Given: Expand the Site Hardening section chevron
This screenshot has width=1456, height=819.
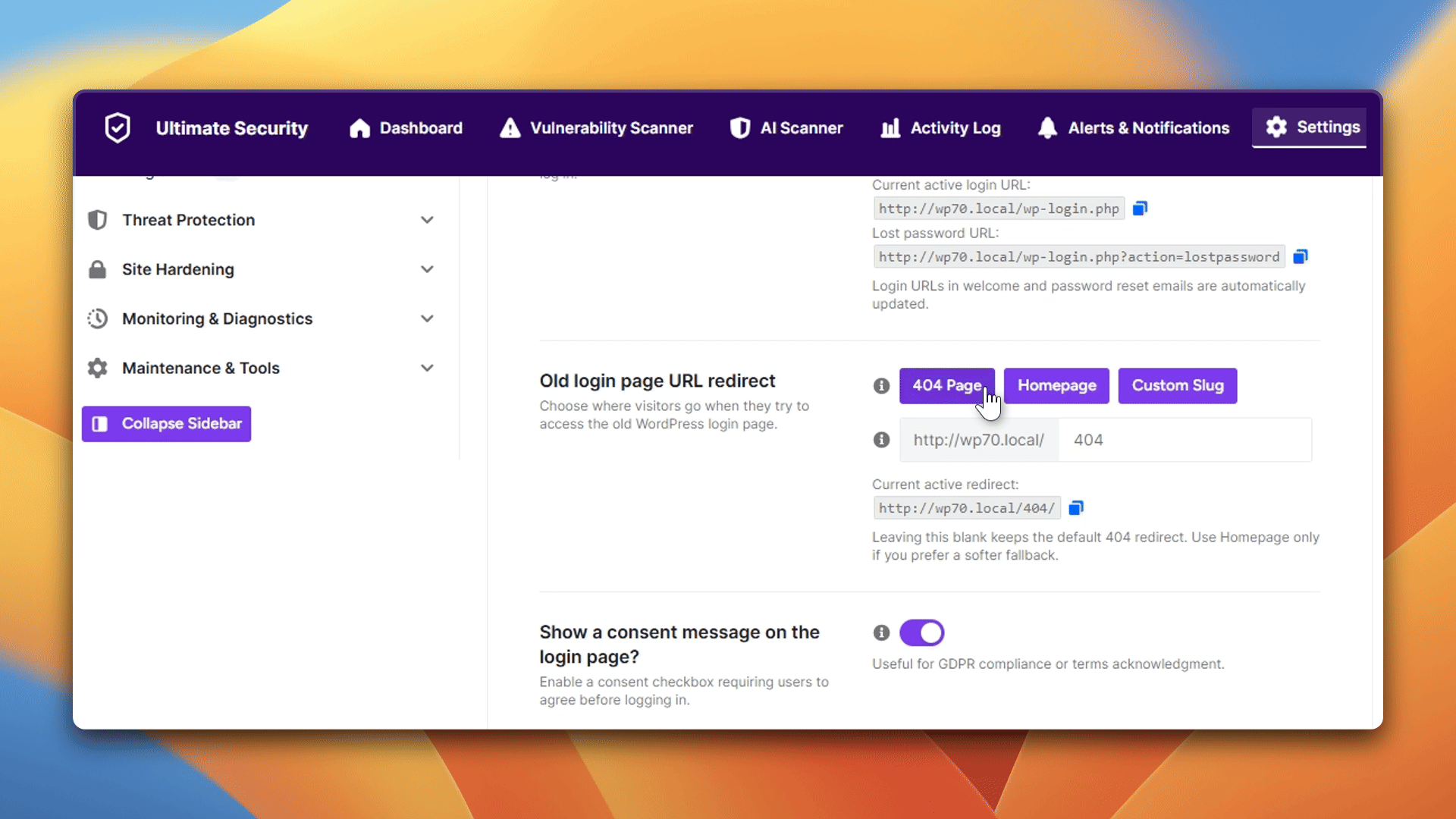Looking at the screenshot, I should coord(427,269).
